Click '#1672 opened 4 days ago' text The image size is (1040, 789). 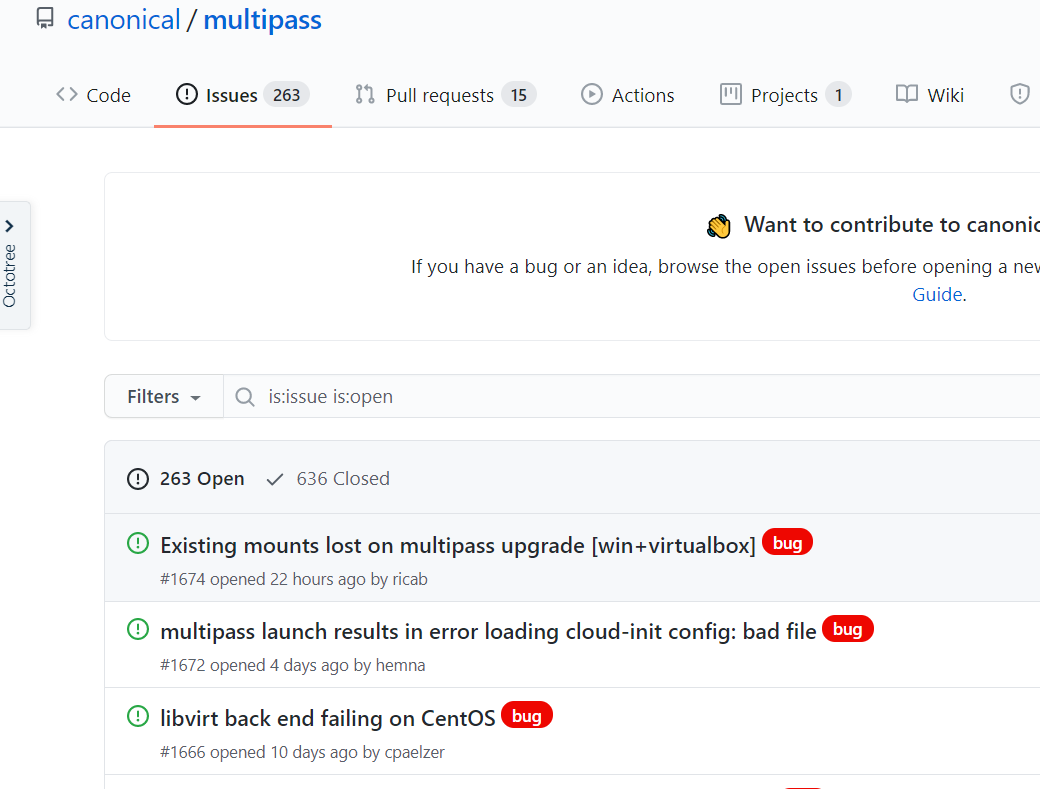pos(254,666)
